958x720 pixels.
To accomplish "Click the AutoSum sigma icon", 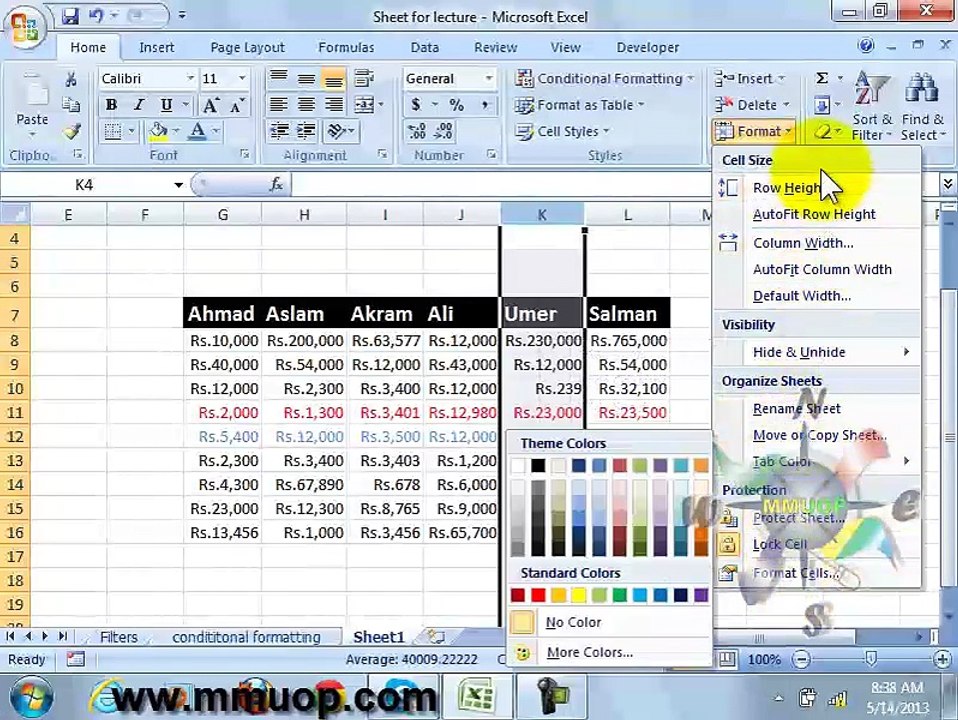I will pyautogui.click(x=822, y=78).
